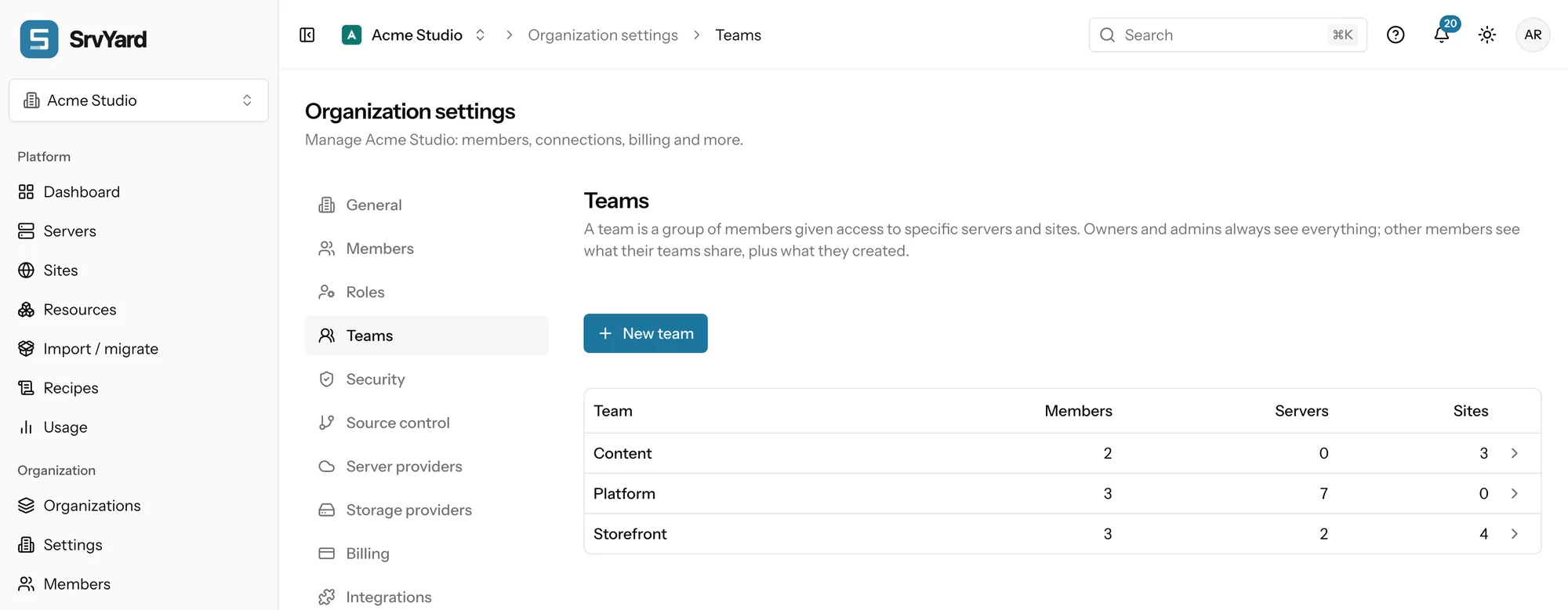Select the Billing settings tab
The image size is (1568, 610).
tap(426, 554)
